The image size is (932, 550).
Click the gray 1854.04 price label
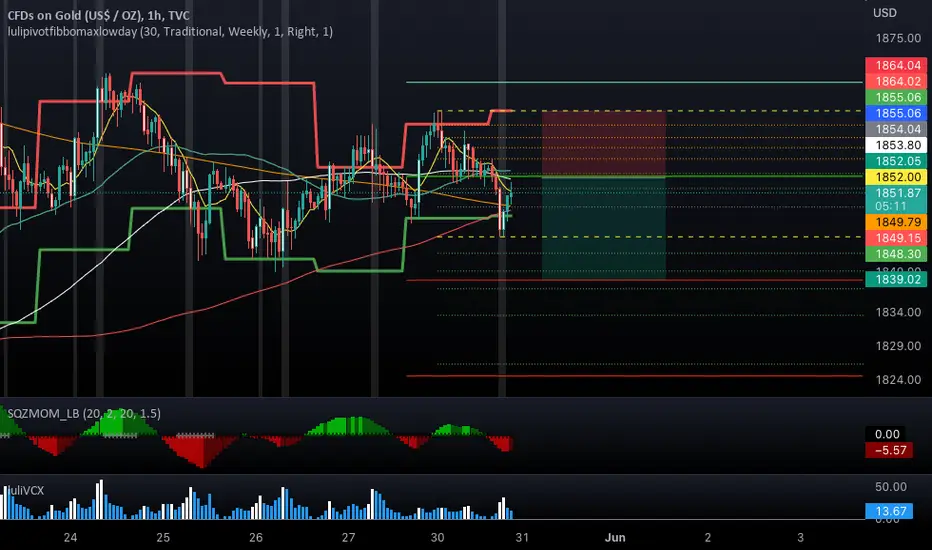[896, 130]
